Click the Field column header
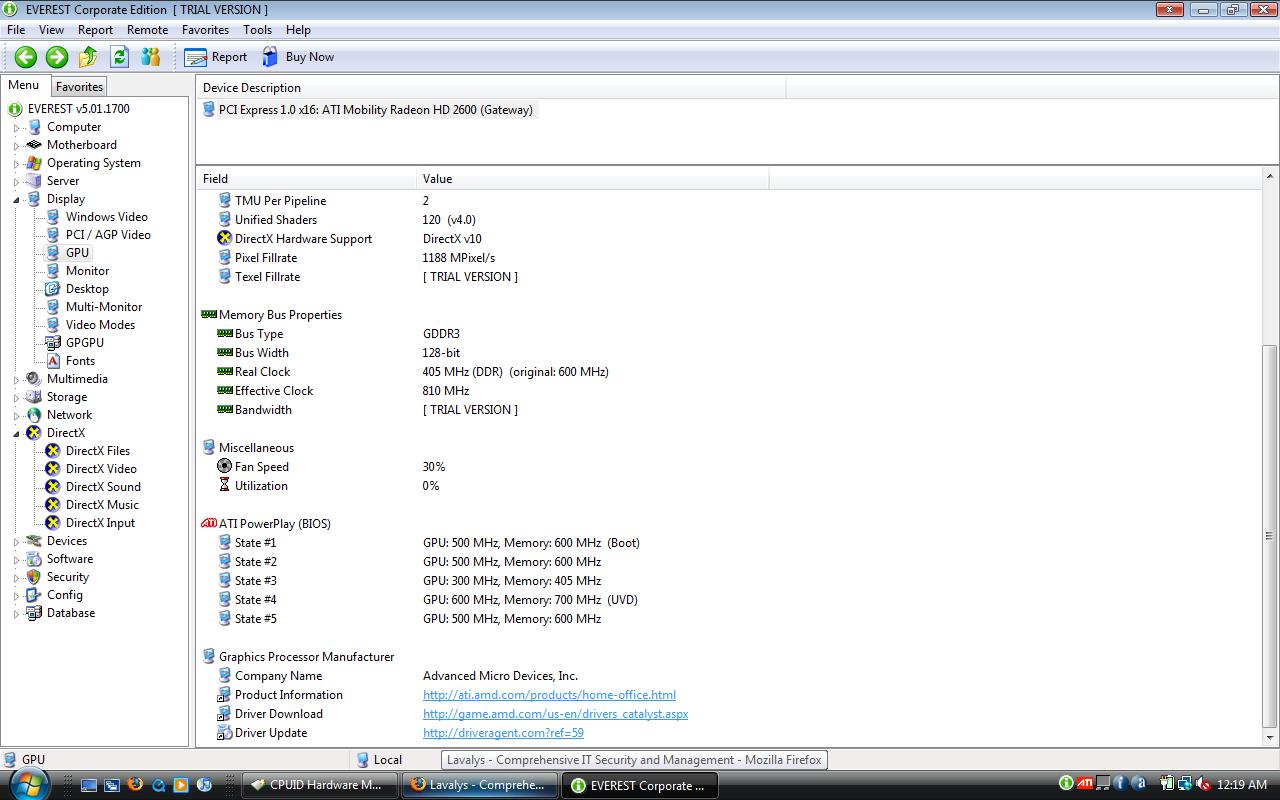This screenshot has height=800, width=1280. (306, 179)
